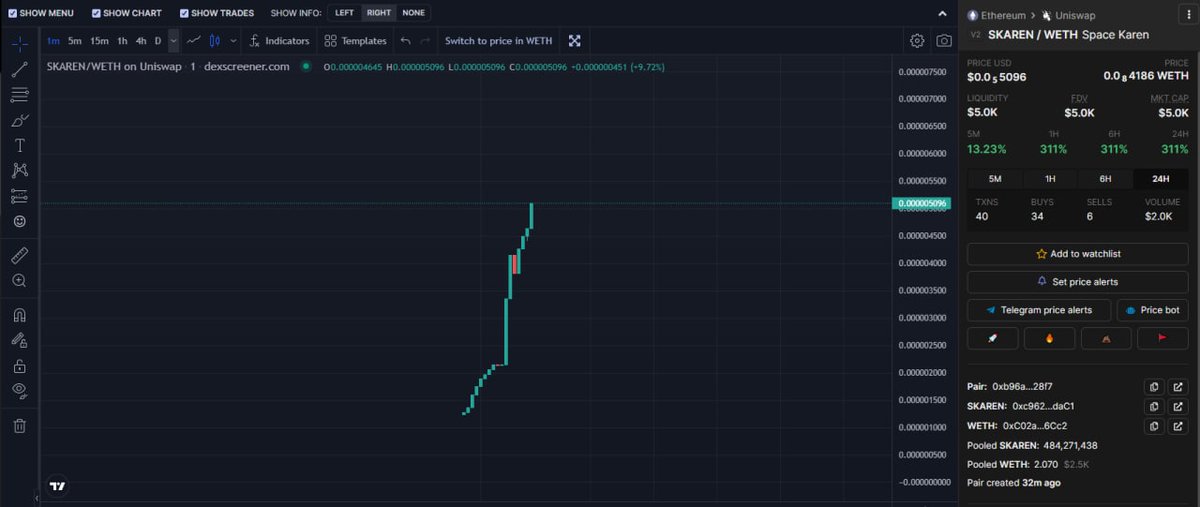Viewport: 1200px width, 507px height.
Task: Open the Templates menu
Action: [355, 41]
